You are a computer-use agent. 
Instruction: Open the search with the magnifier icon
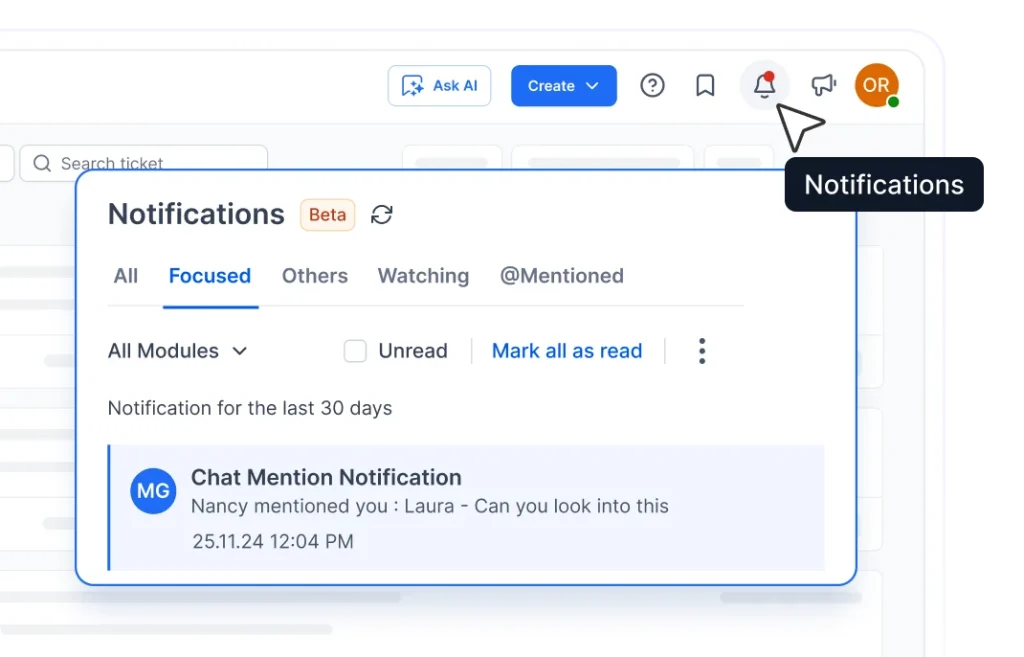point(41,163)
